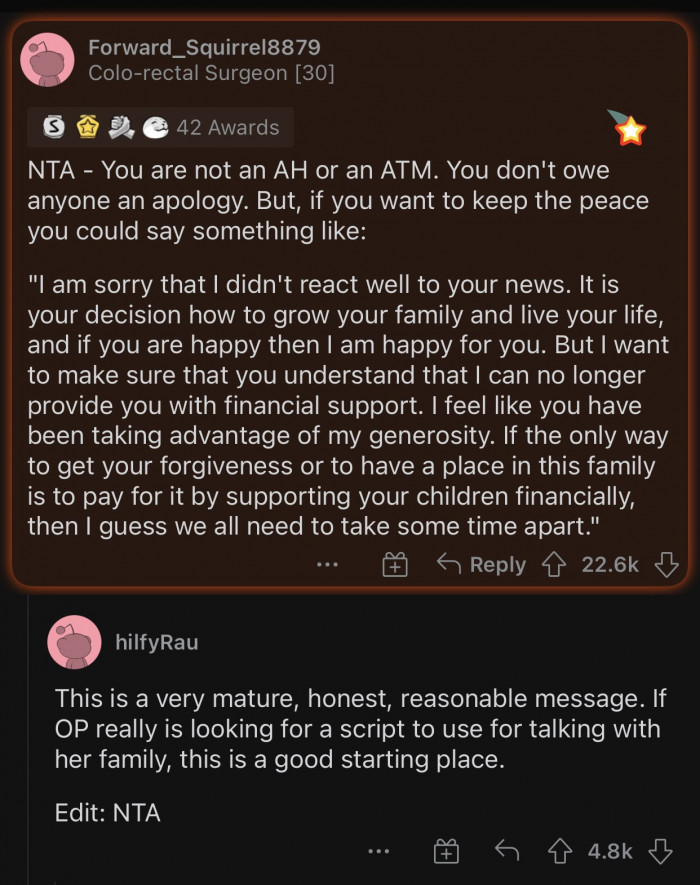700x885 pixels.
Task: Click the Silver award icon
Action: (x=54, y=128)
